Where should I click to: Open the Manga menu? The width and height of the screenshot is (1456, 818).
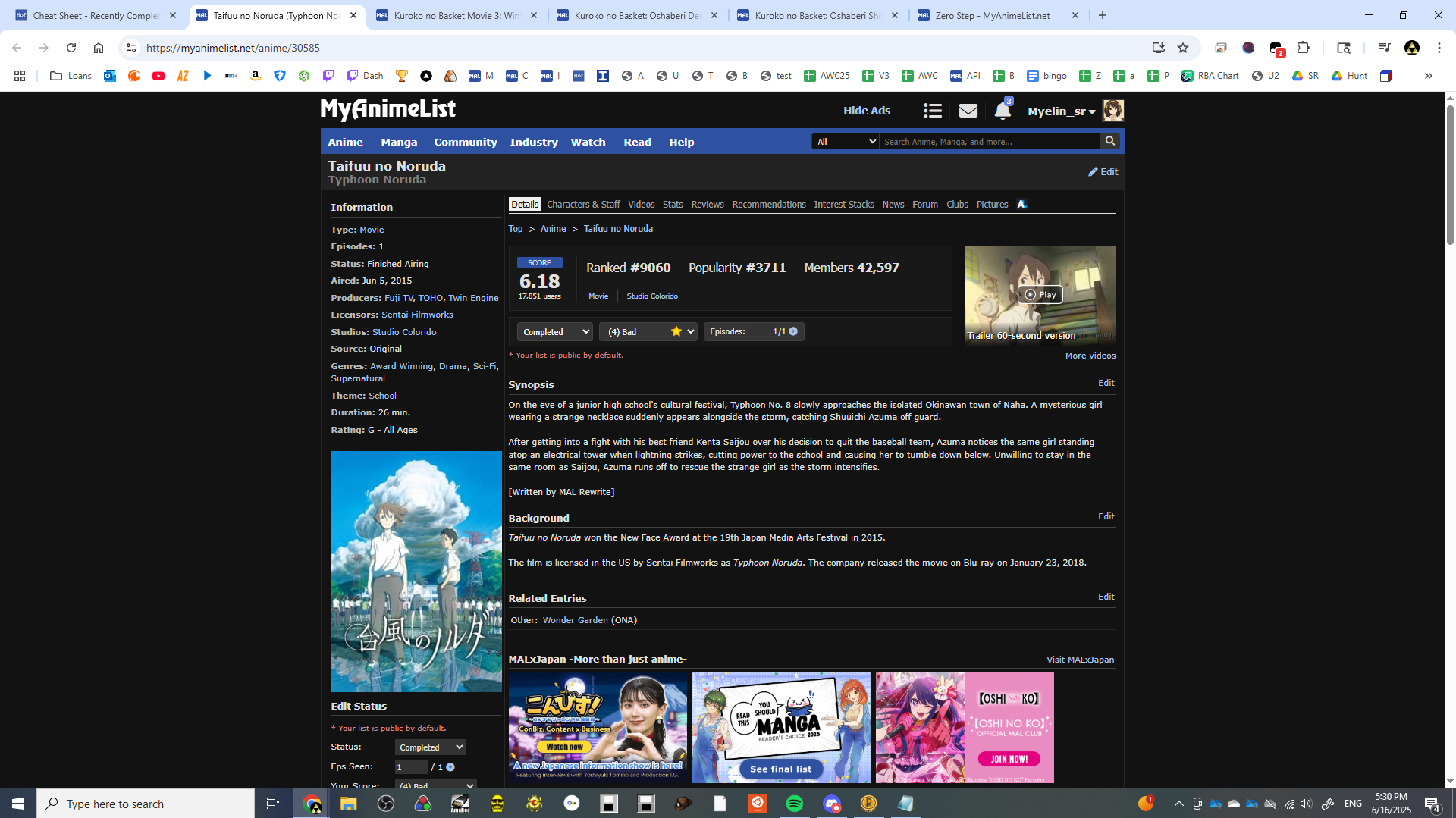pos(399,142)
